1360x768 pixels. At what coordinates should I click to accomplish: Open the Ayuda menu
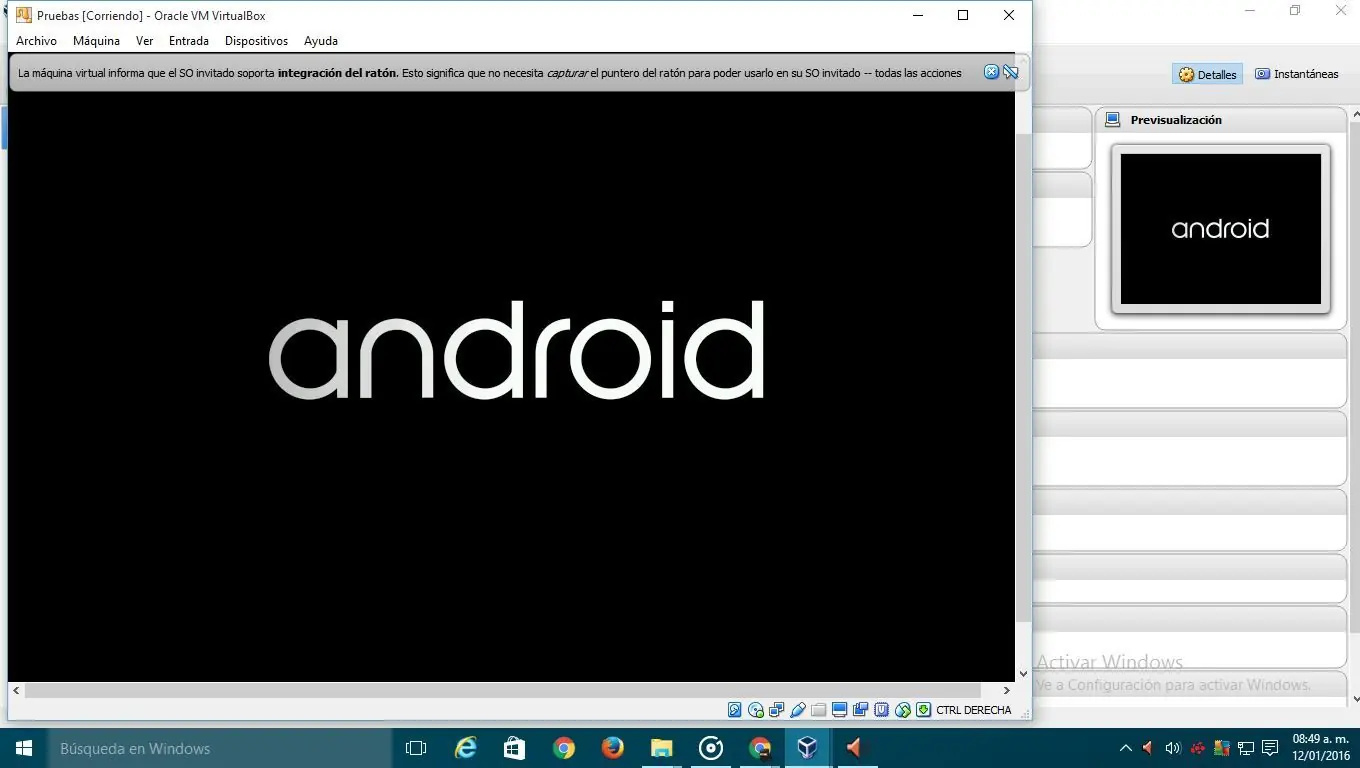click(x=321, y=41)
